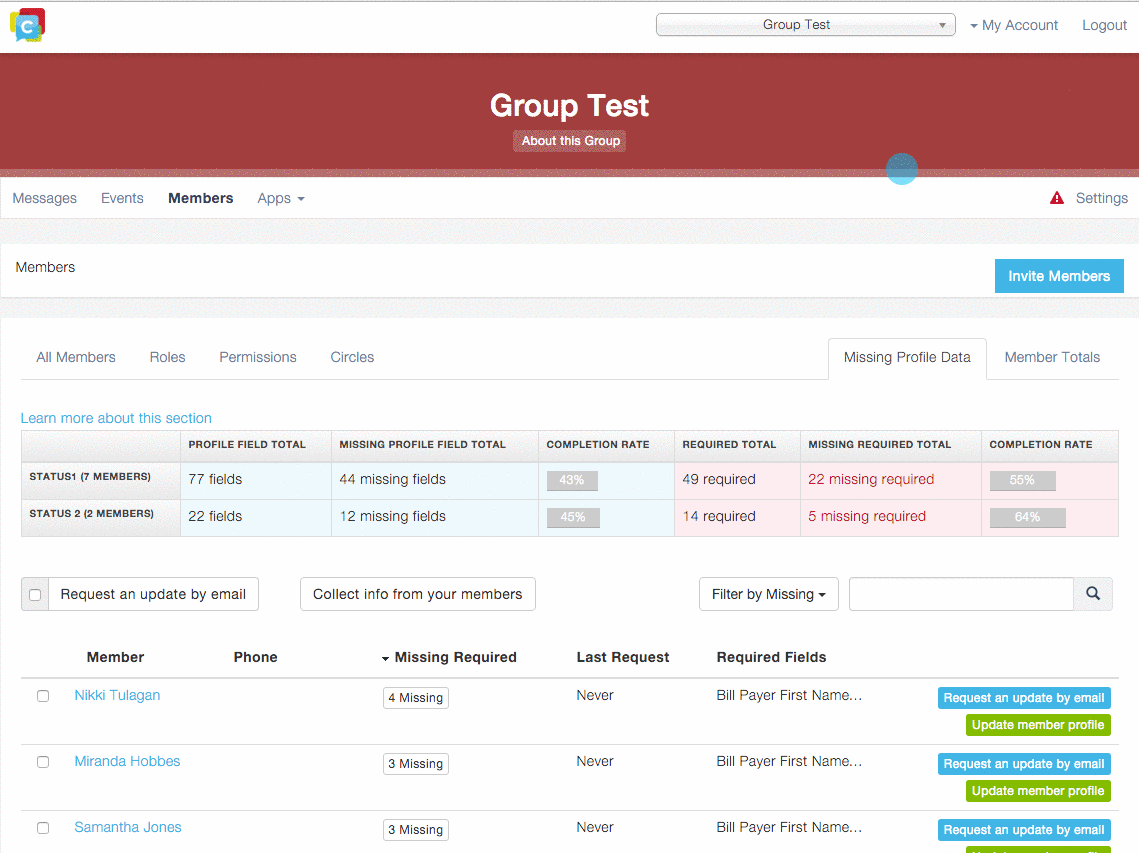Click the search magnifier icon button
Image resolution: width=1139 pixels, height=853 pixels.
click(x=1093, y=594)
